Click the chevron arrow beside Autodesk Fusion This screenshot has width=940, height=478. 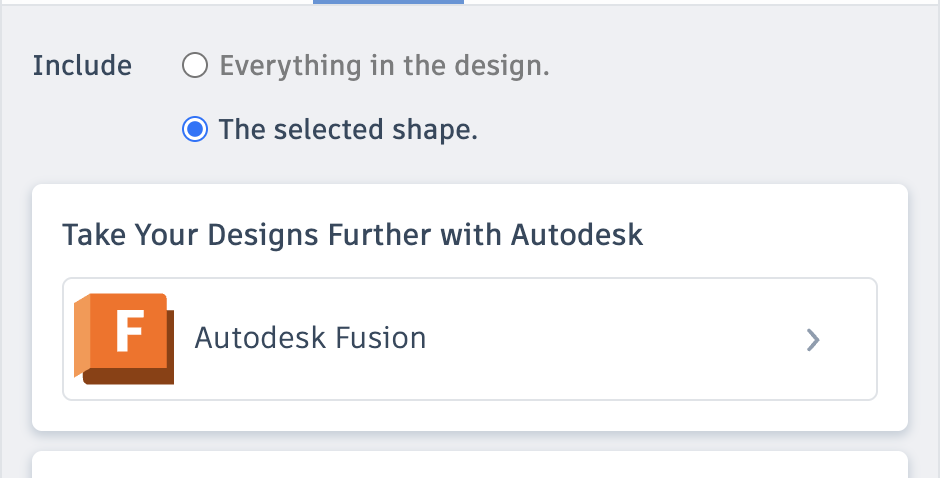[x=813, y=340]
